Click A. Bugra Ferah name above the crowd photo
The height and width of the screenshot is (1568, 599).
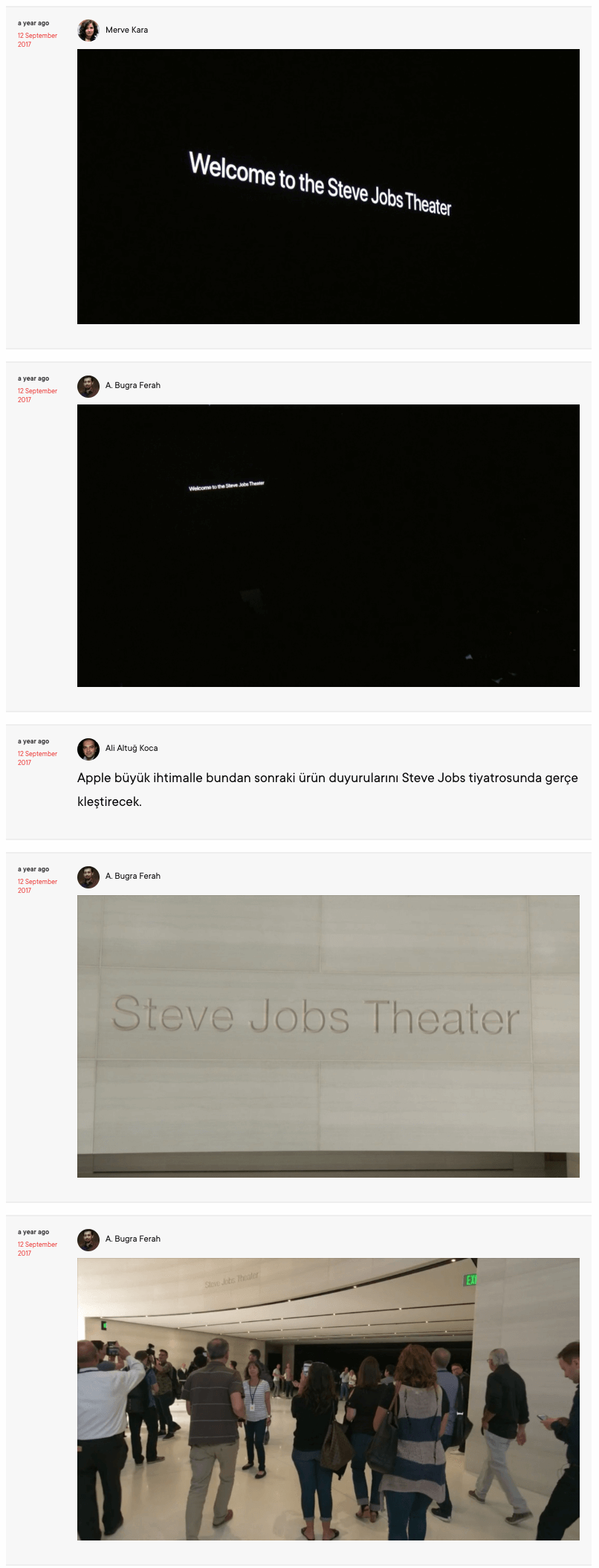(x=133, y=1239)
